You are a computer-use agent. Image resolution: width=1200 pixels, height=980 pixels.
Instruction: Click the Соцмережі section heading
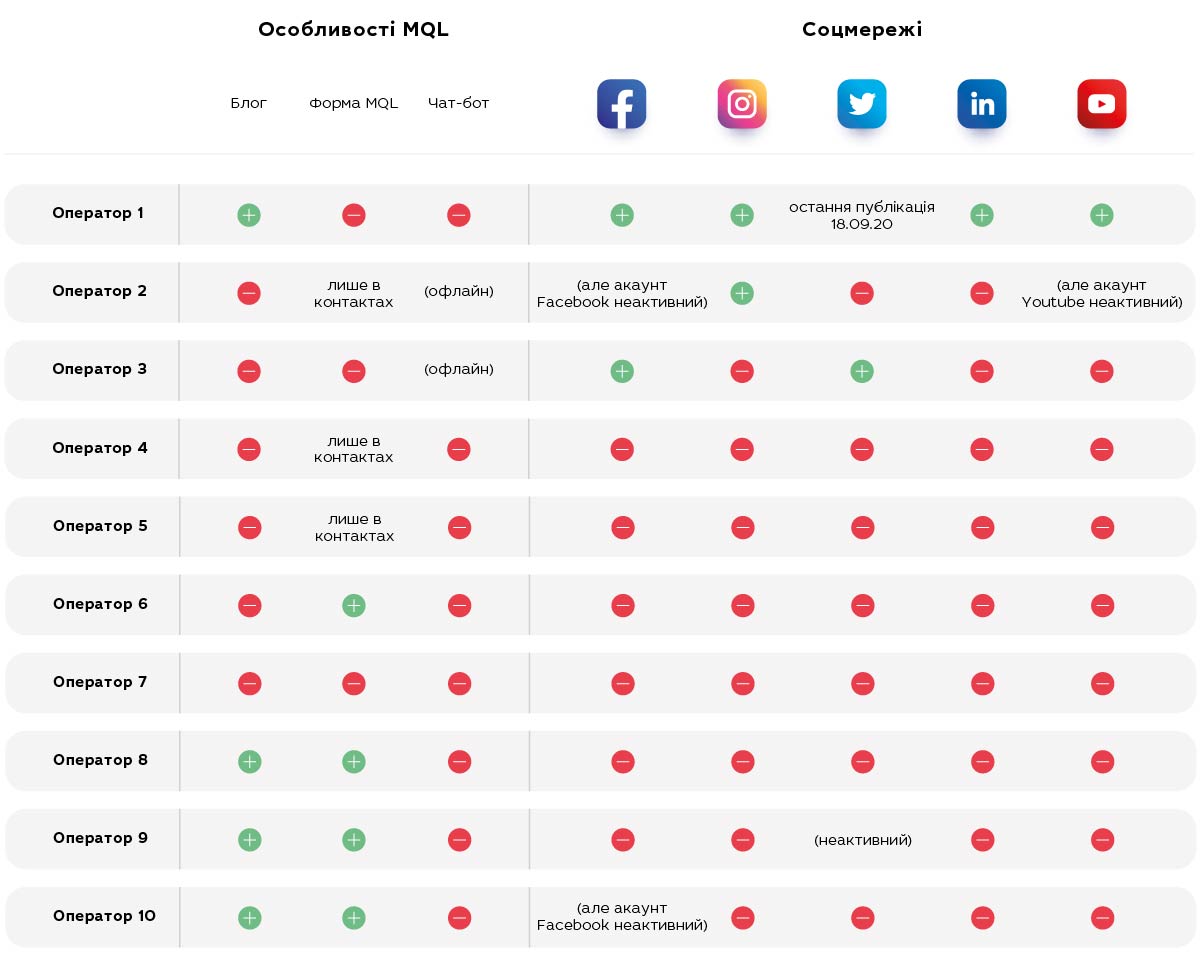[862, 30]
